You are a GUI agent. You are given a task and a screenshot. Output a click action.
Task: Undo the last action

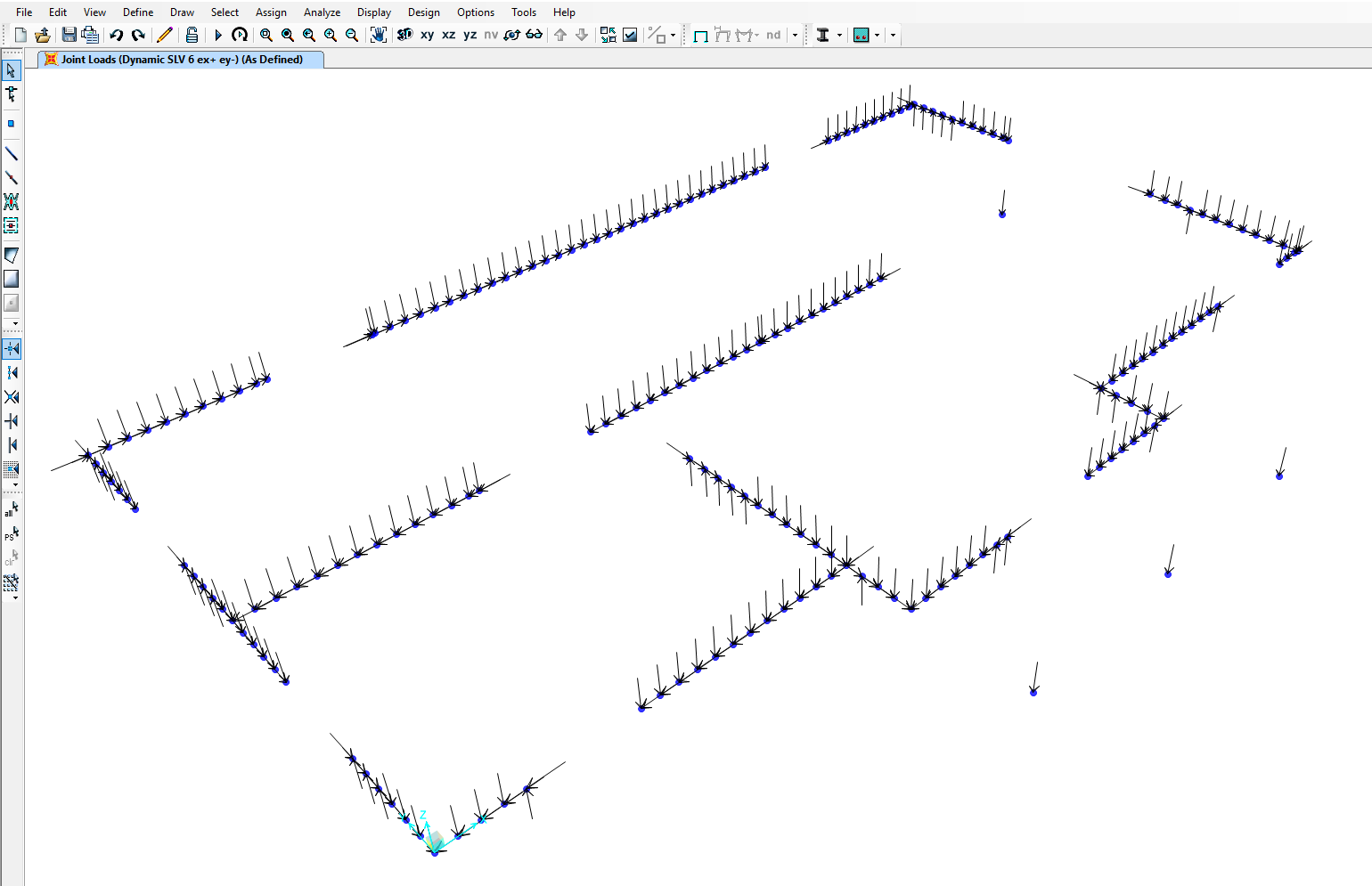point(116,35)
